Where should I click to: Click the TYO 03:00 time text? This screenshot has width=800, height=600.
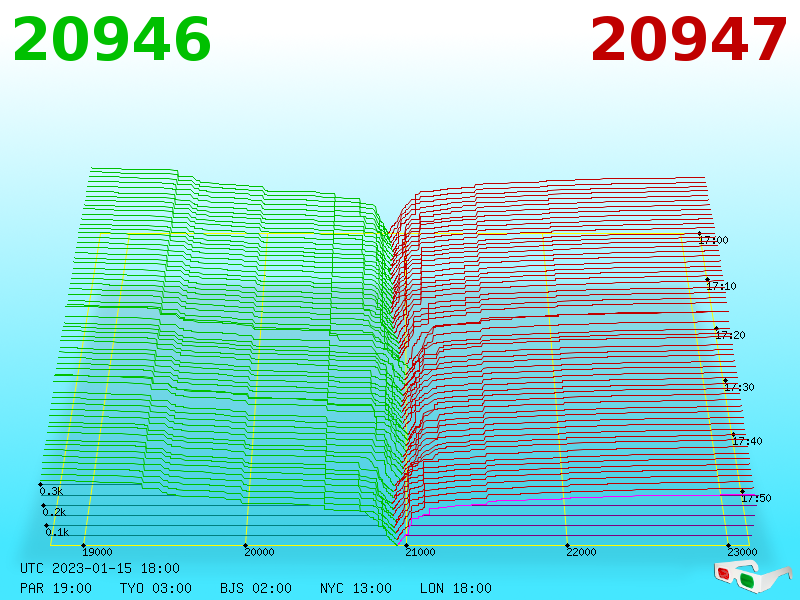tap(156, 588)
